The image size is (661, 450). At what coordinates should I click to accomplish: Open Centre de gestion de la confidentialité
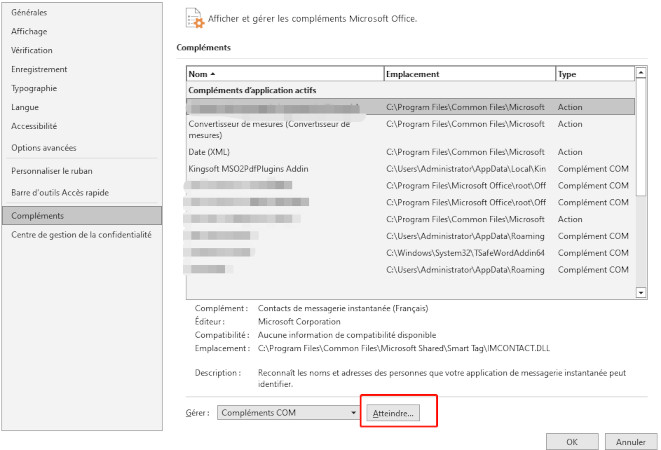pos(81,235)
